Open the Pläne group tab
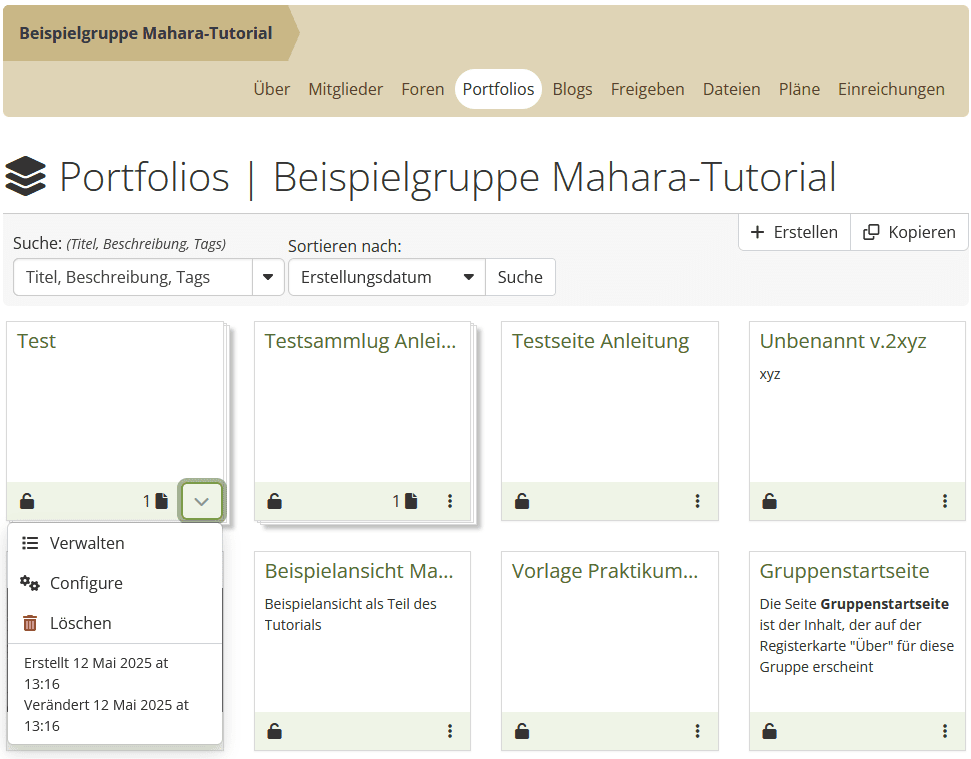This screenshot has width=971, height=759. (x=799, y=89)
